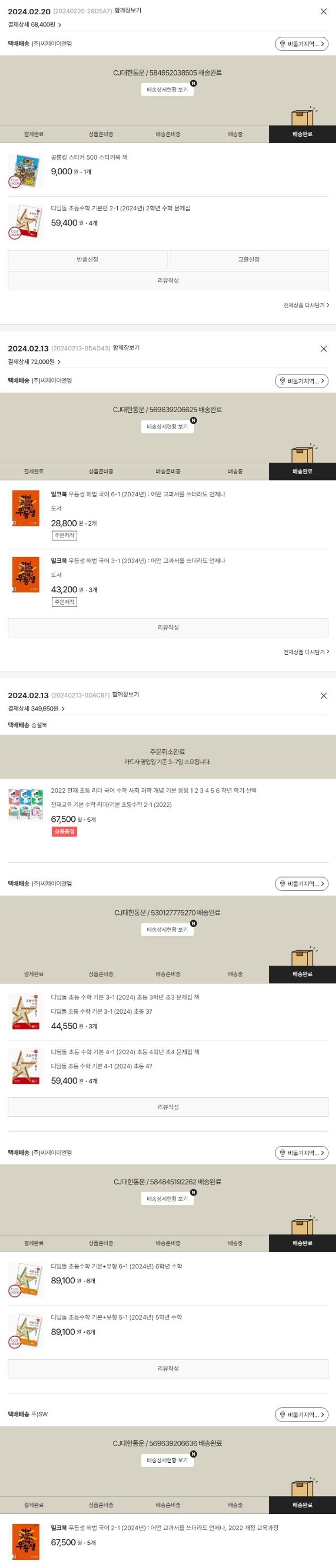Write review via 리뷰작성 under 밀크북 우등생 items

point(168,627)
